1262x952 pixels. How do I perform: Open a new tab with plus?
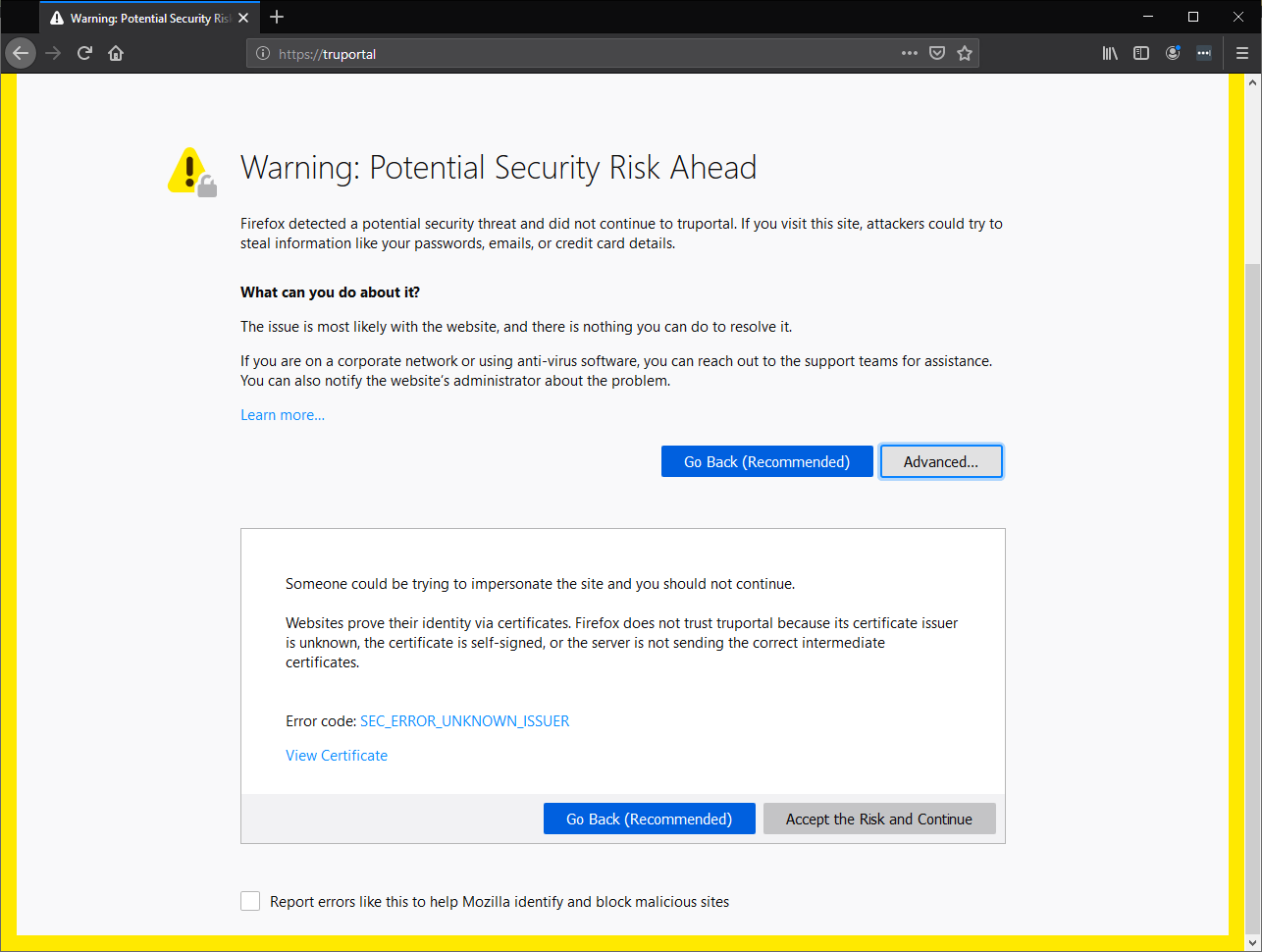click(277, 17)
